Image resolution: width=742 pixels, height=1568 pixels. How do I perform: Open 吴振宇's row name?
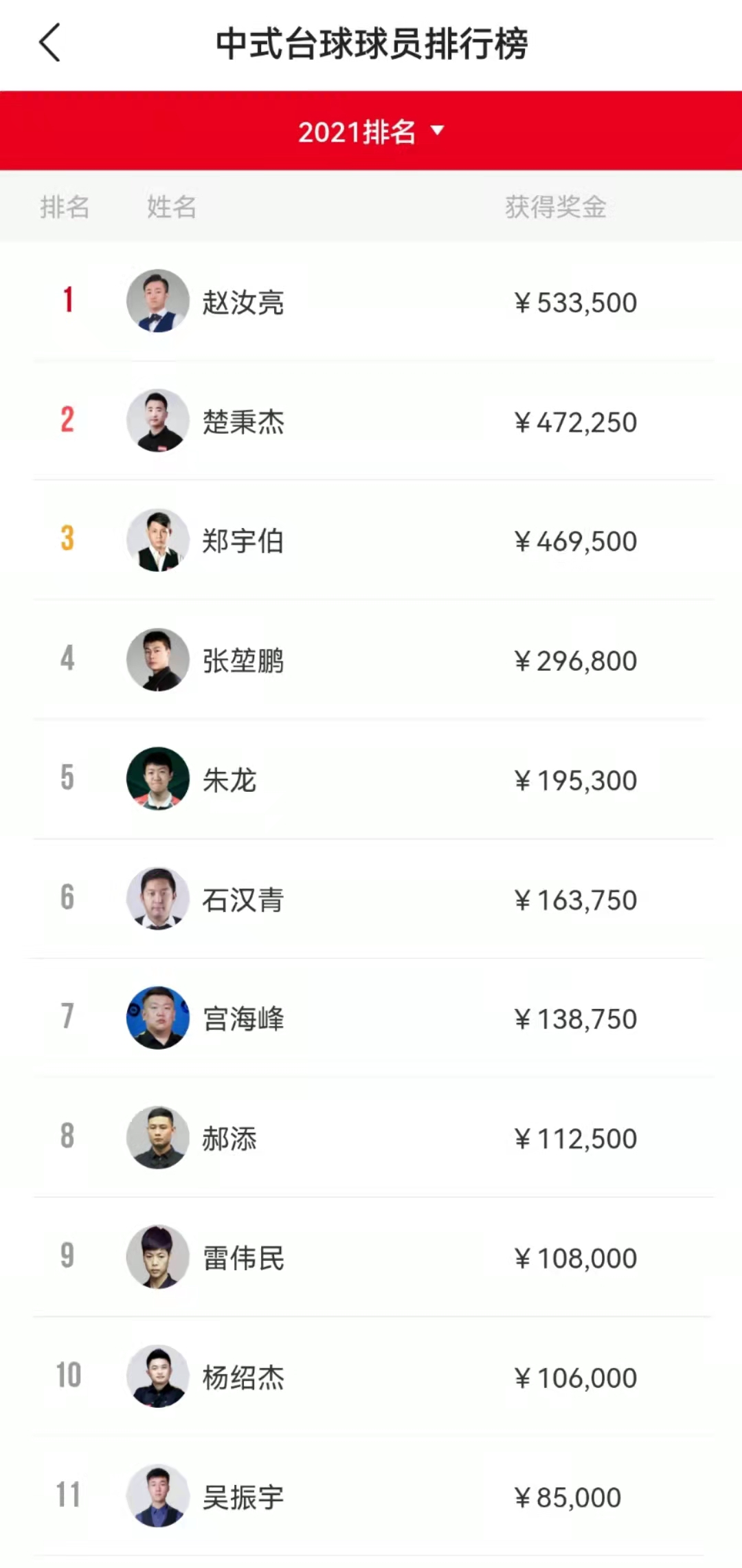click(243, 1497)
